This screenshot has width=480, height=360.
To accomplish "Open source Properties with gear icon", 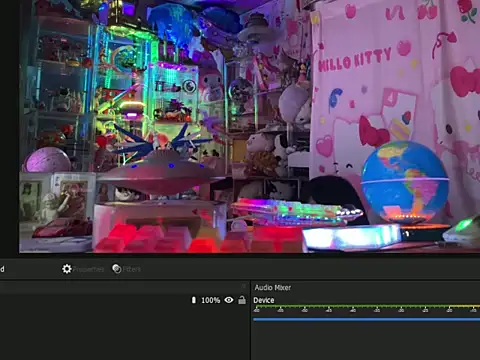I will (x=83, y=269).
